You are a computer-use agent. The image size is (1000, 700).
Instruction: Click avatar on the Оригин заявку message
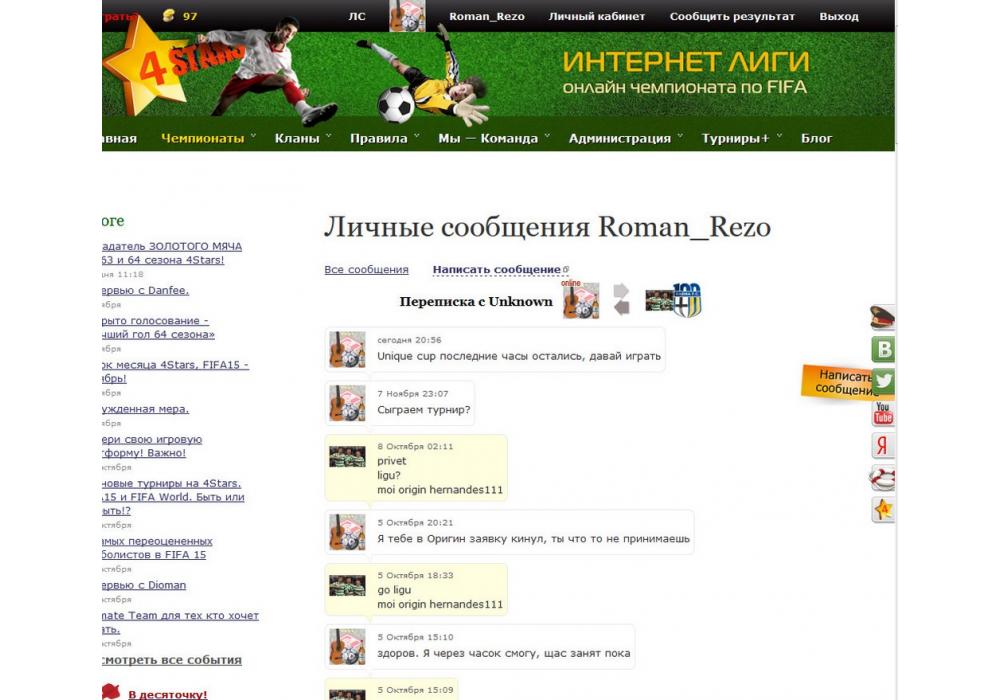click(347, 532)
